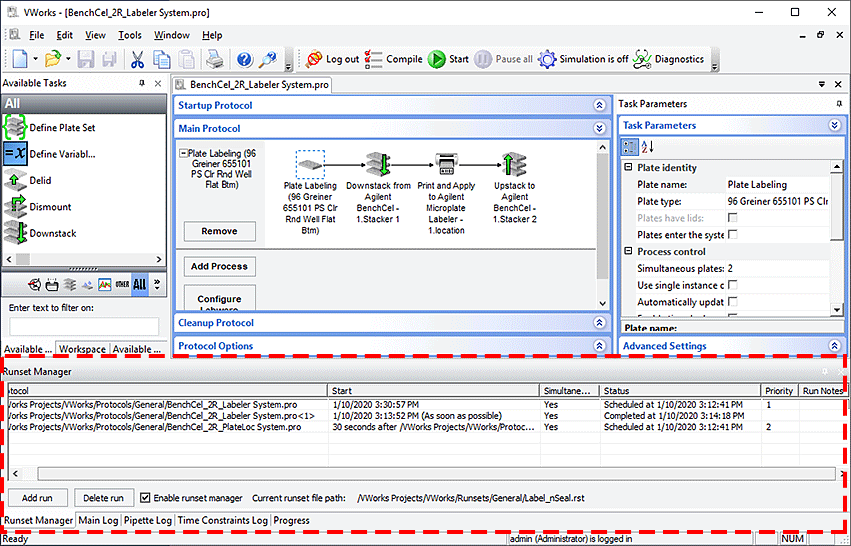
Task: Switch to the Pipette Log tab
Action: (148, 520)
